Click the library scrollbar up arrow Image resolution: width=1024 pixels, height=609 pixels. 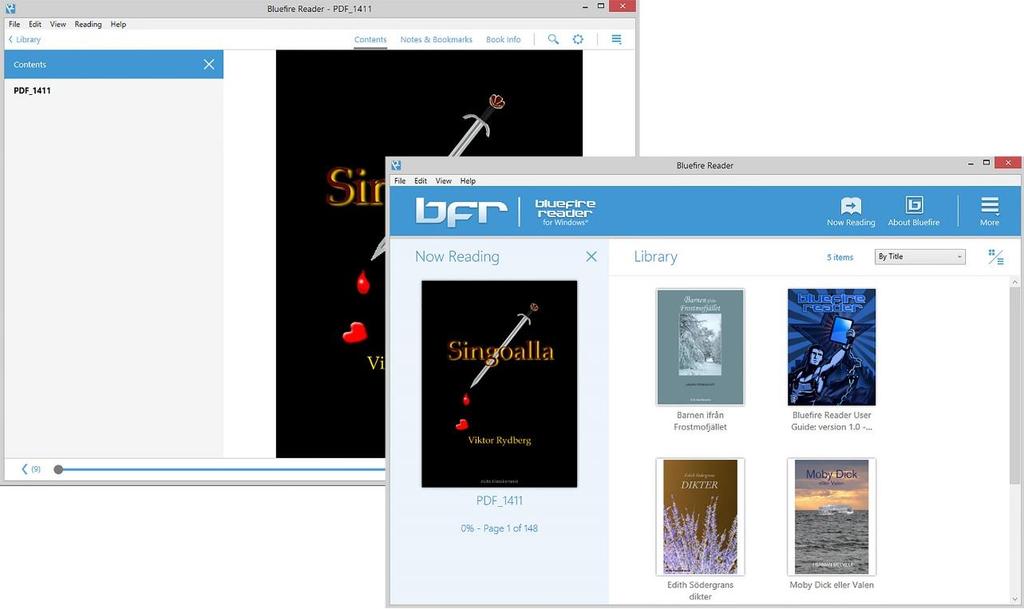[1014, 283]
